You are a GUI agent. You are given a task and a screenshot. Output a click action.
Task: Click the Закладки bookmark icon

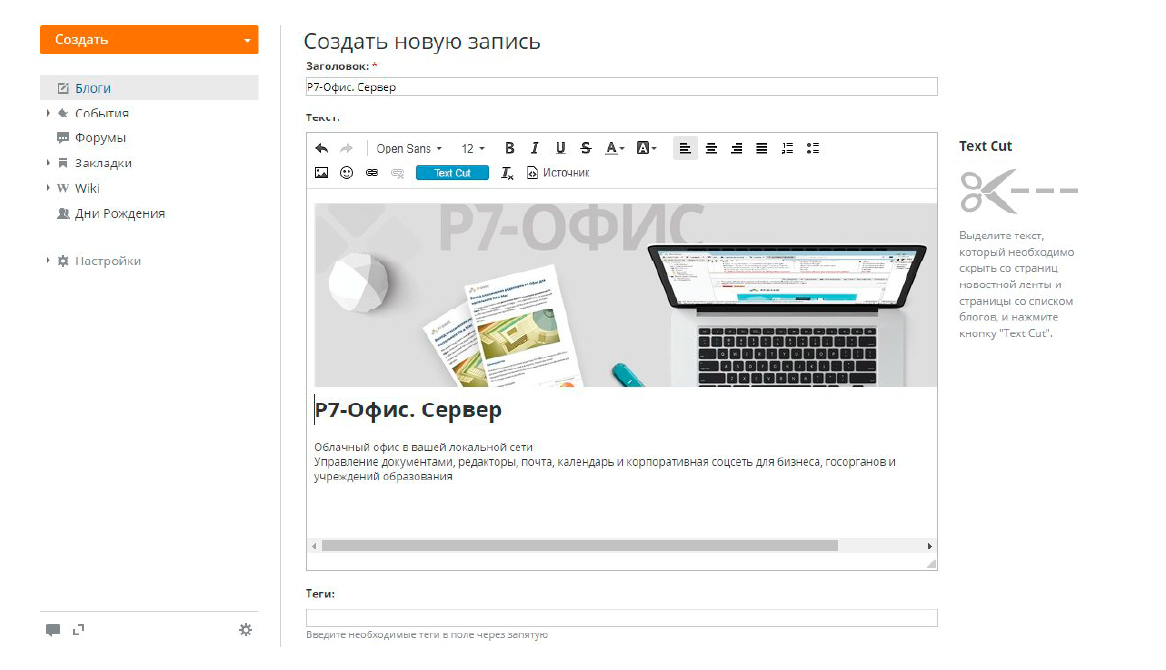63,163
